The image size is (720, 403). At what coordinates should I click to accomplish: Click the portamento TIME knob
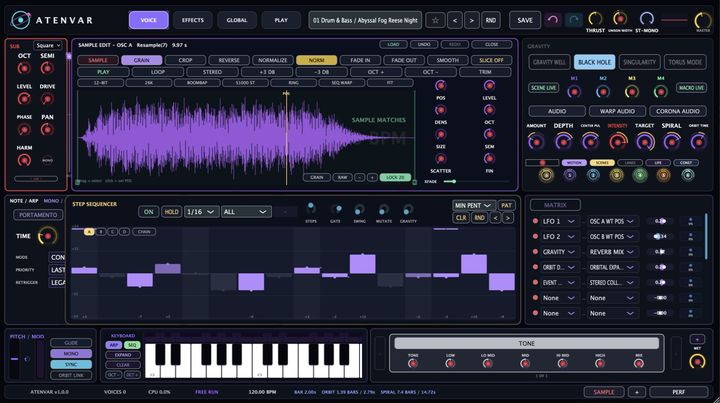pos(47,236)
